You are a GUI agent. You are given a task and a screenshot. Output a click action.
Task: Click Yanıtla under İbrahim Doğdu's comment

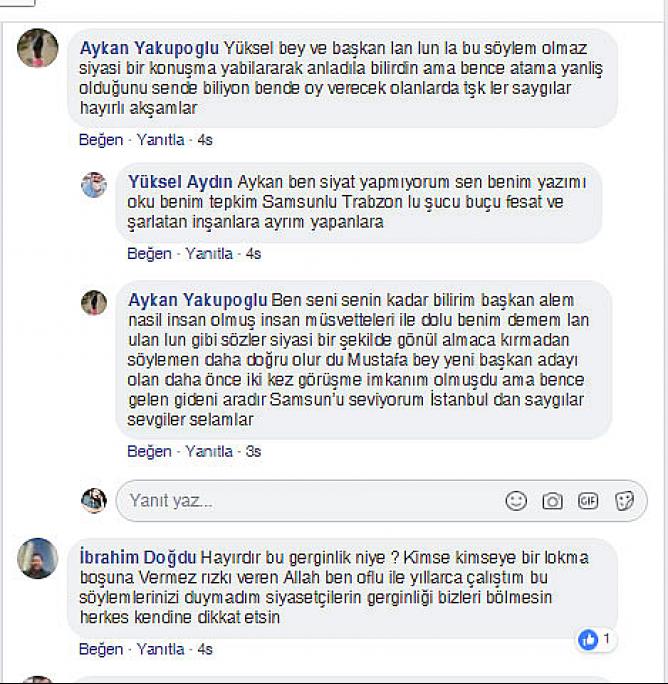pyautogui.click(x=161, y=649)
